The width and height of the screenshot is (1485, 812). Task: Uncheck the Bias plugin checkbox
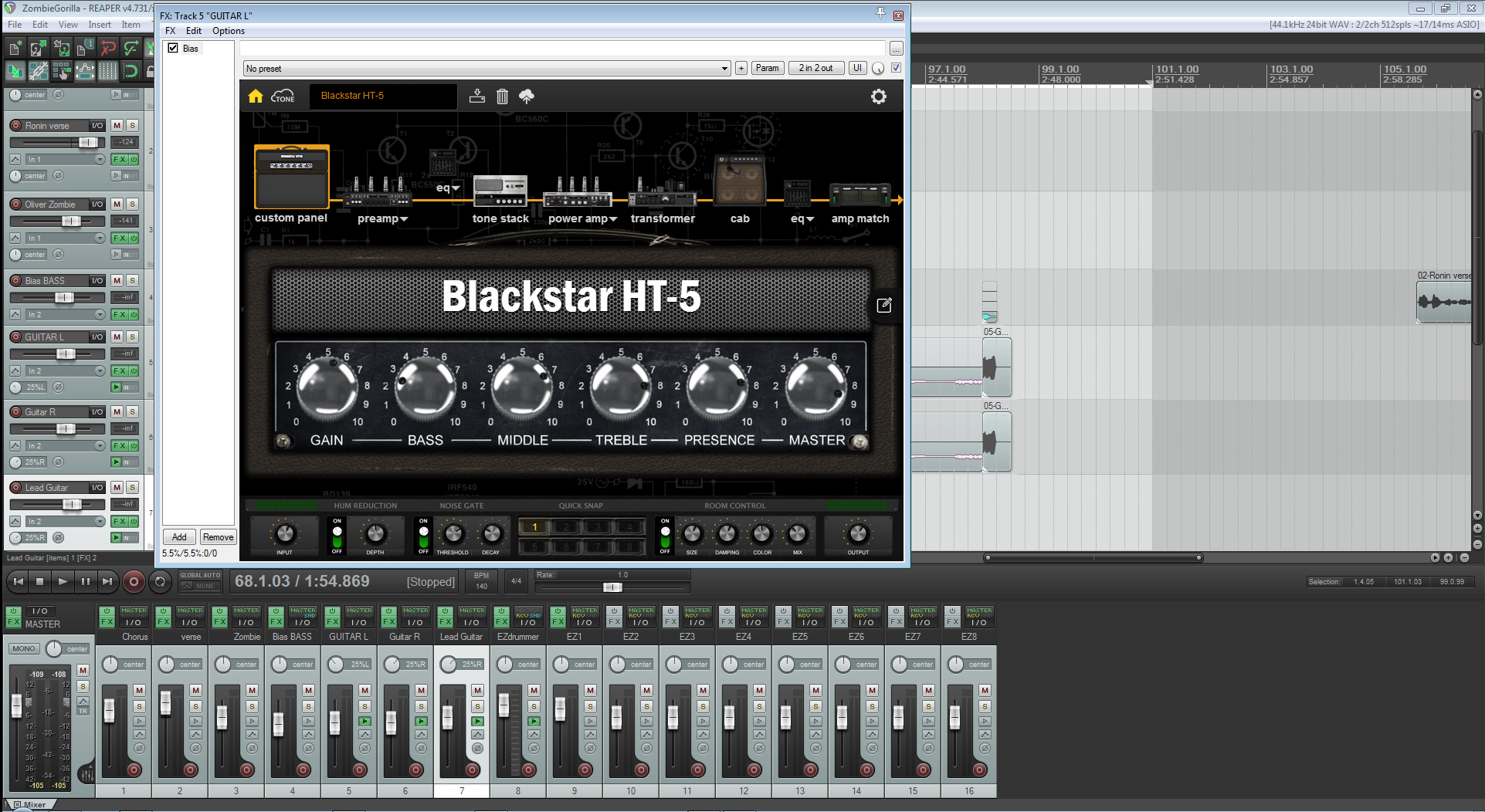pyautogui.click(x=173, y=48)
